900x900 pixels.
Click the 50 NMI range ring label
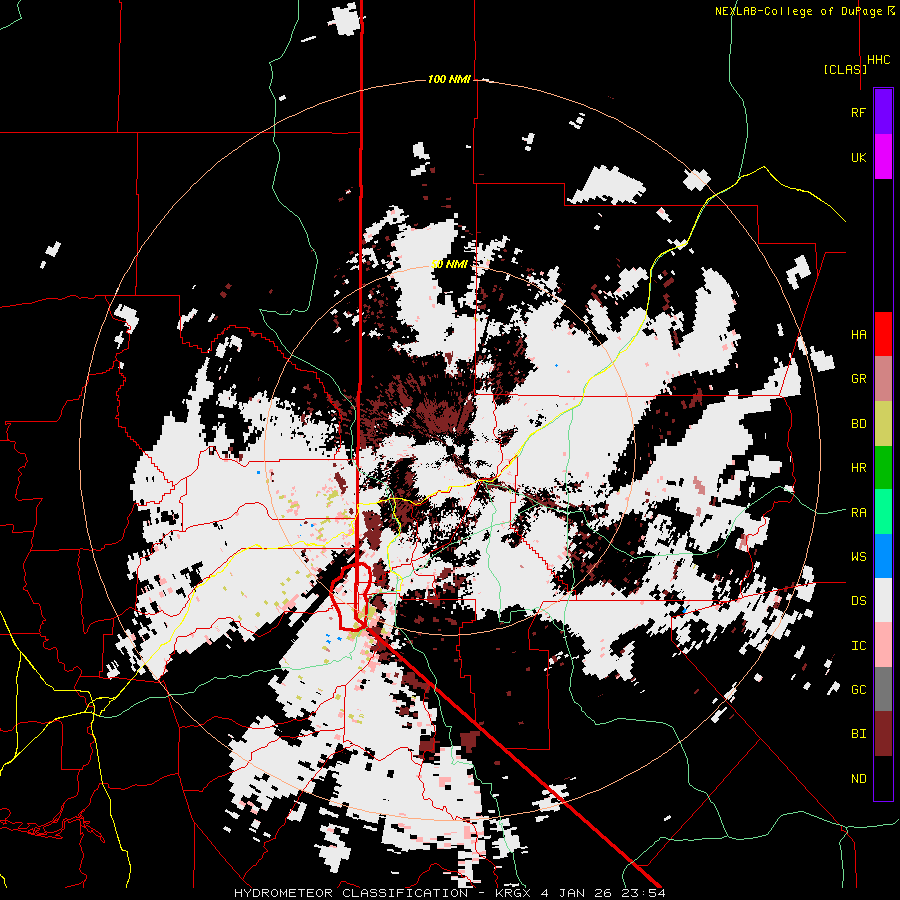[x=449, y=264]
